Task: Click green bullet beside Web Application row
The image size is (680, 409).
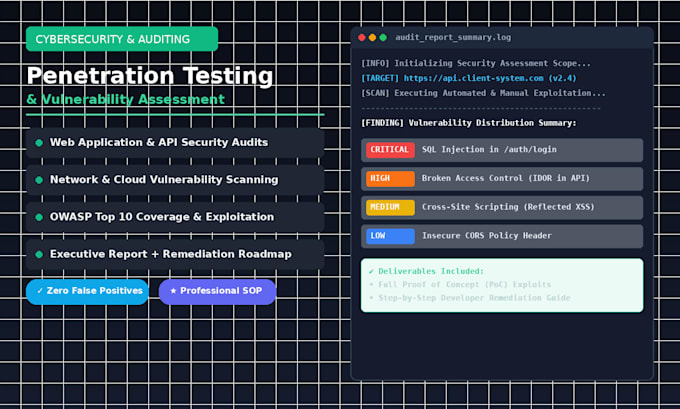Action: [x=39, y=143]
